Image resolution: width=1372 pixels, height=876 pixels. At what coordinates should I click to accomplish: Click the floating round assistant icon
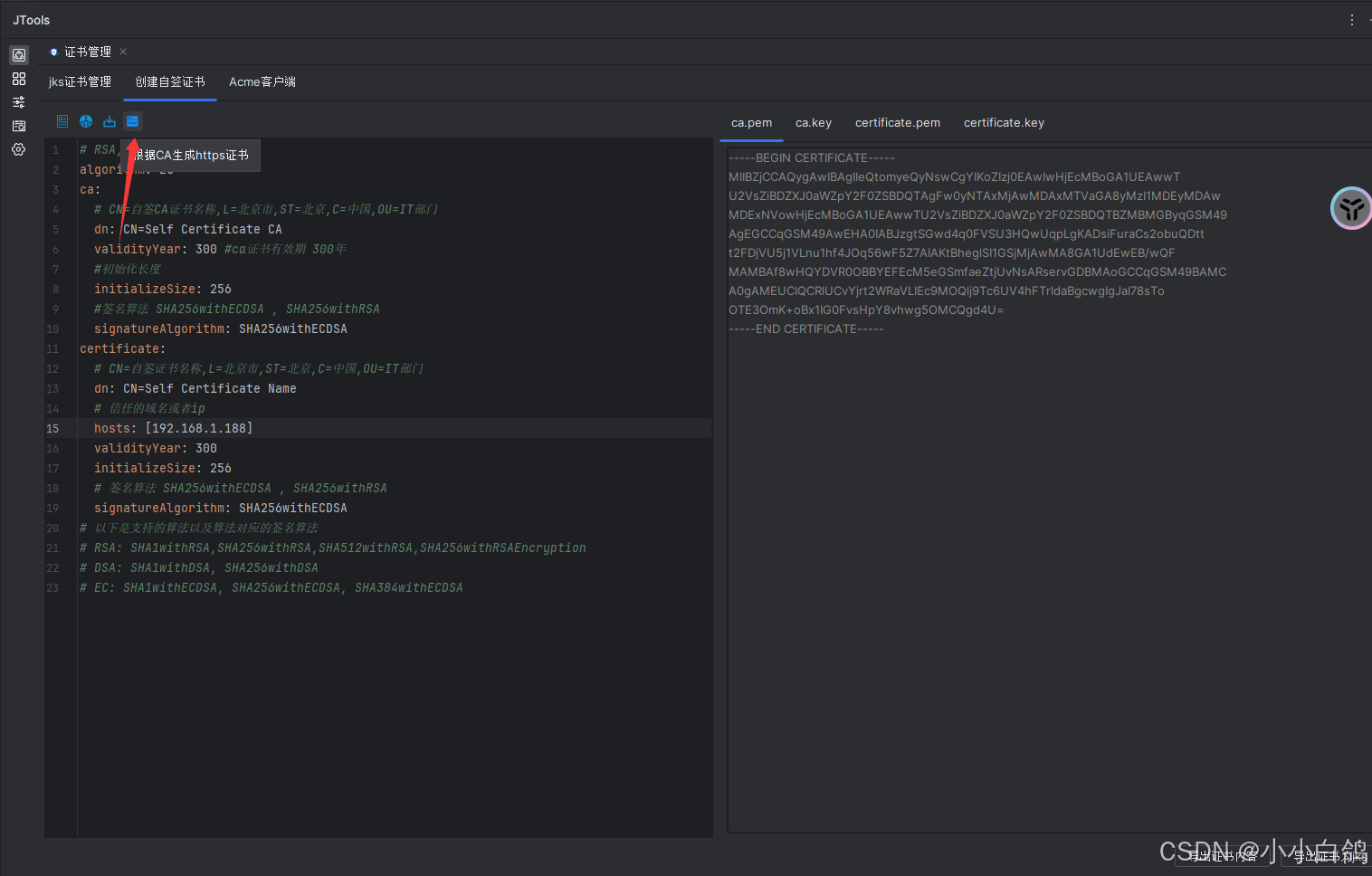coord(1351,208)
